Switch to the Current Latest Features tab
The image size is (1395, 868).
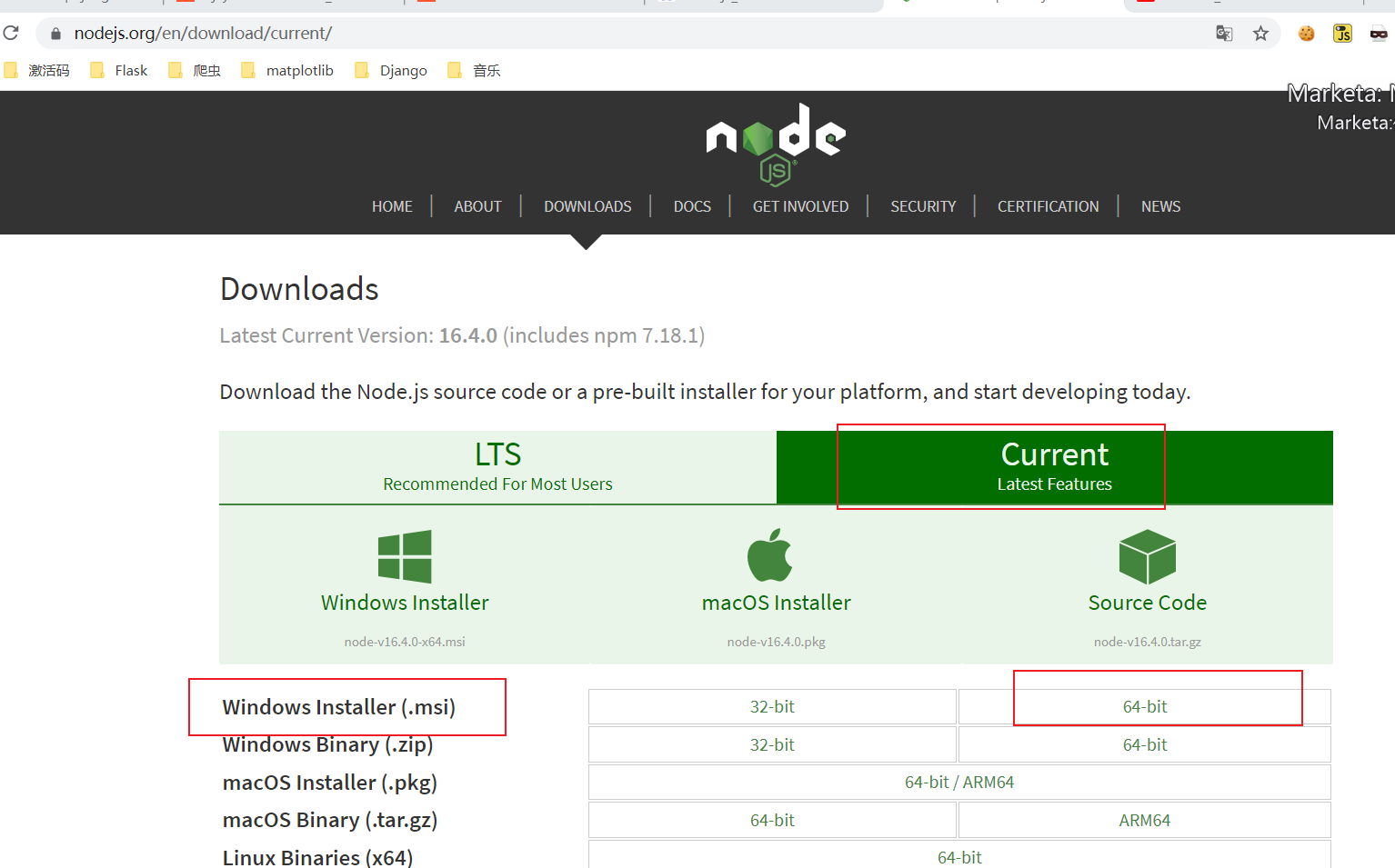coord(1055,467)
